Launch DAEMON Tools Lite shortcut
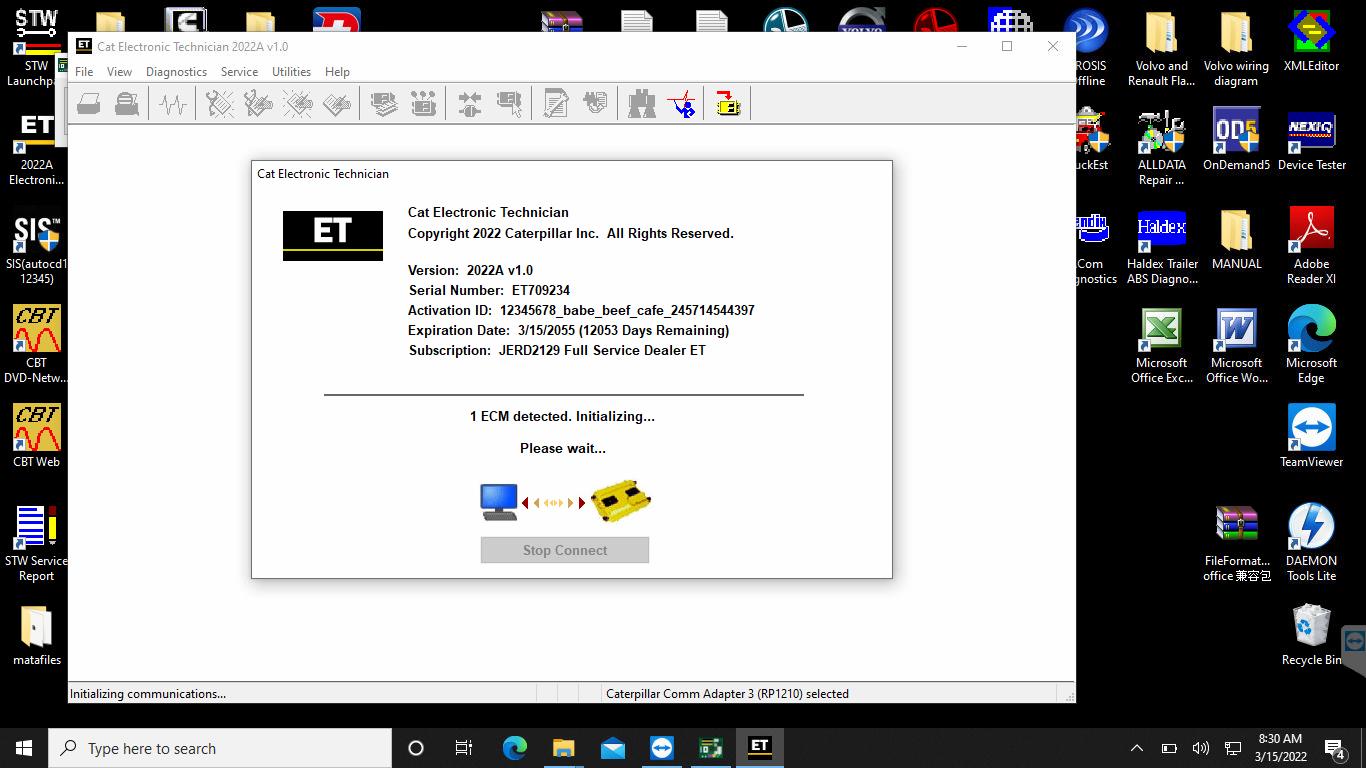Screen dimensions: 1366x768 point(1311,544)
